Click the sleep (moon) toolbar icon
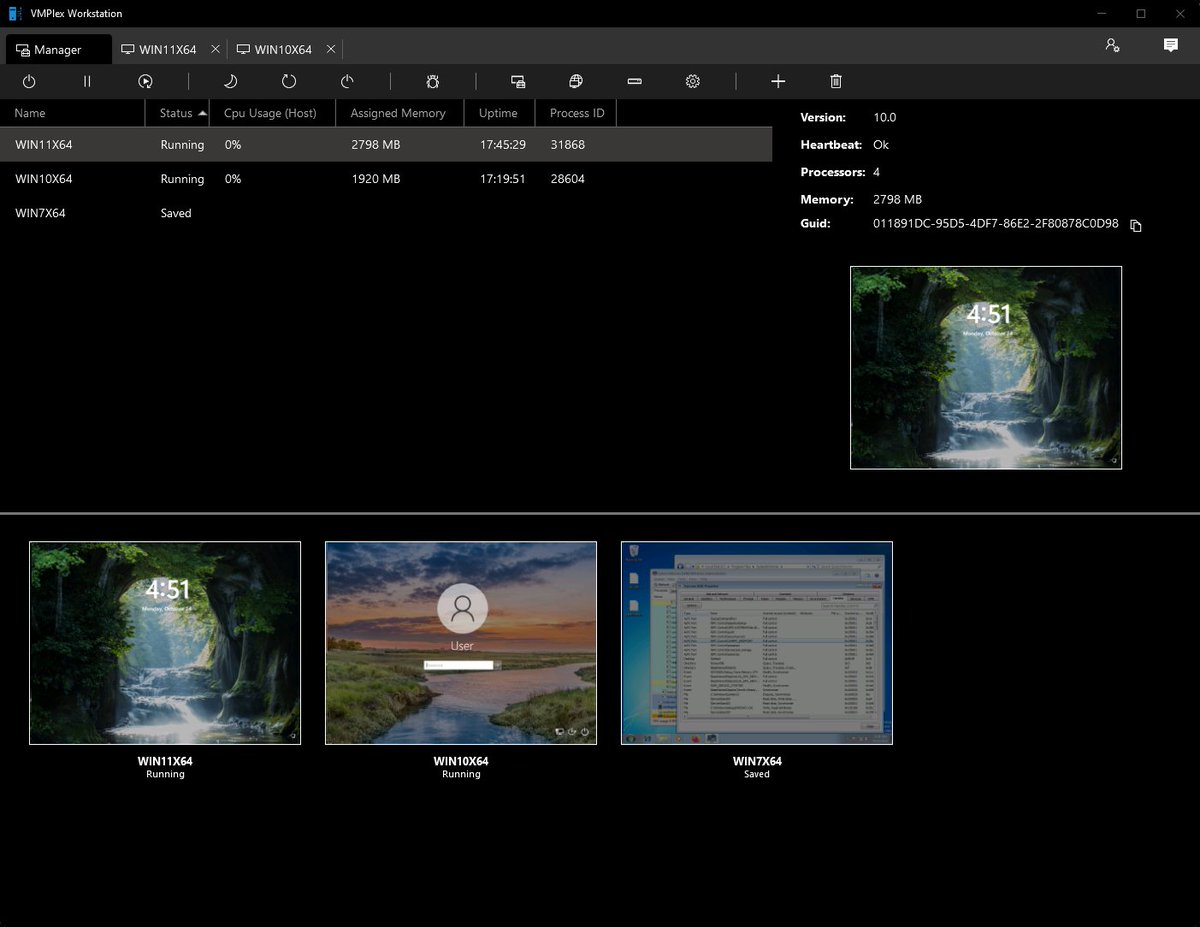 click(230, 82)
